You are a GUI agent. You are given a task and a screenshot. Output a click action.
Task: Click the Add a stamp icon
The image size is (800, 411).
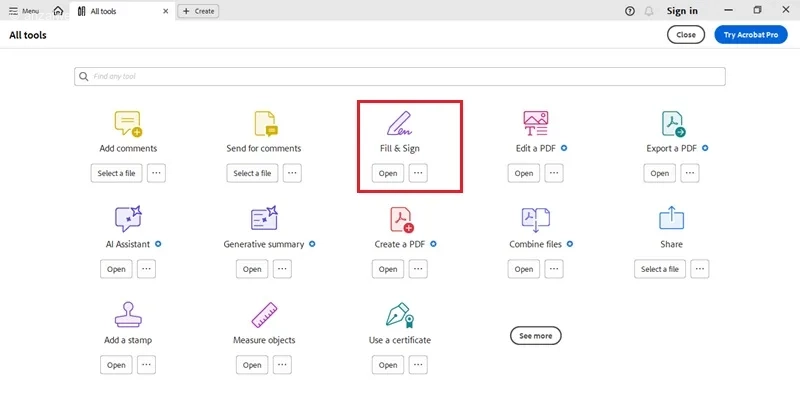click(x=128, y=314)
